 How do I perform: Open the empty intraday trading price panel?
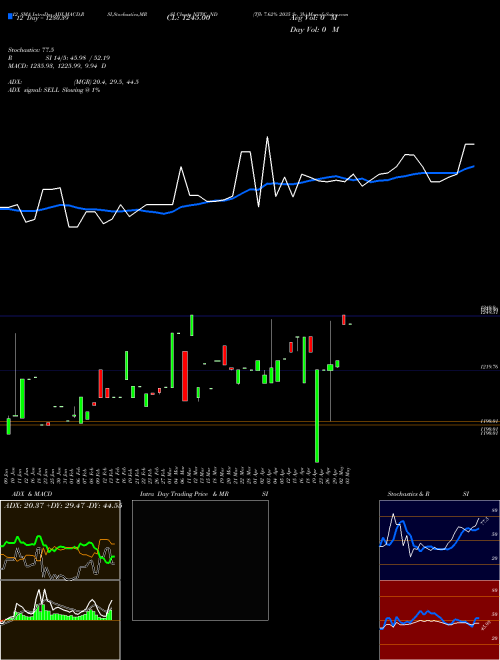200,560
